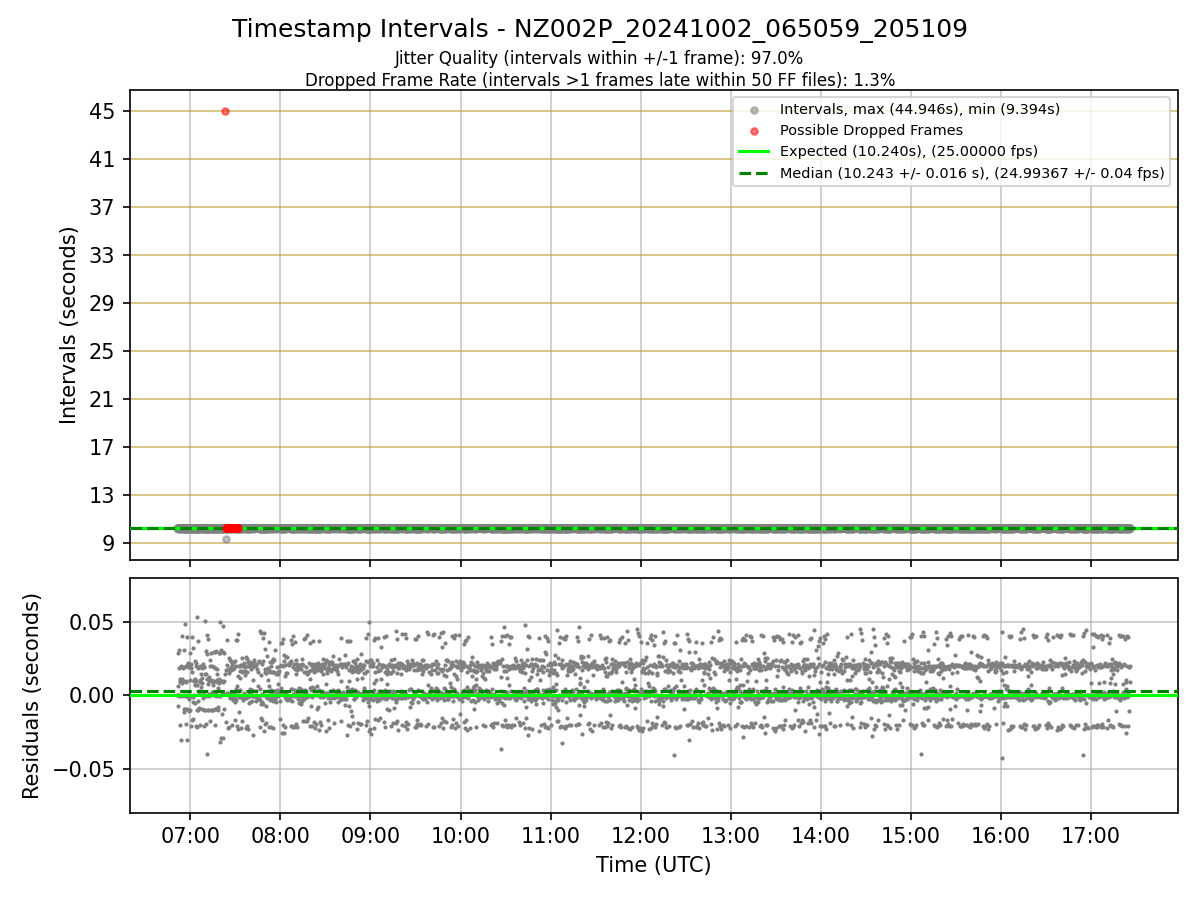1200x900 pixels.
Task: Click legend entry 'Possible Dropped Frames'
Action: tap(871, 130)
